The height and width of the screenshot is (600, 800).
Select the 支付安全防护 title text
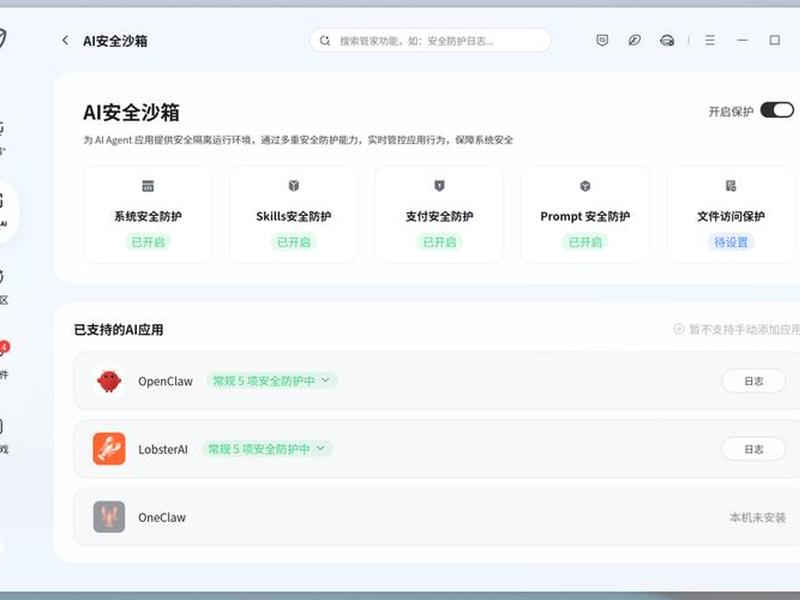(439, 216)
